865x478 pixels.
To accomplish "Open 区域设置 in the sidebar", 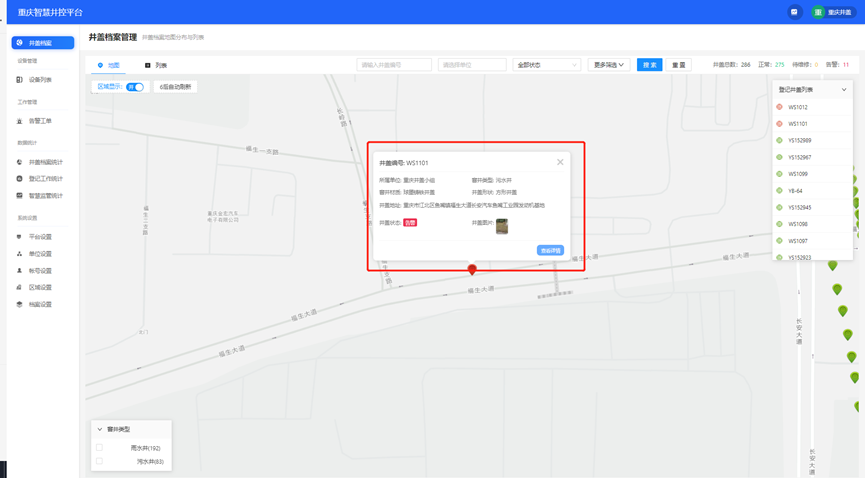I will [x=40, y=287].
